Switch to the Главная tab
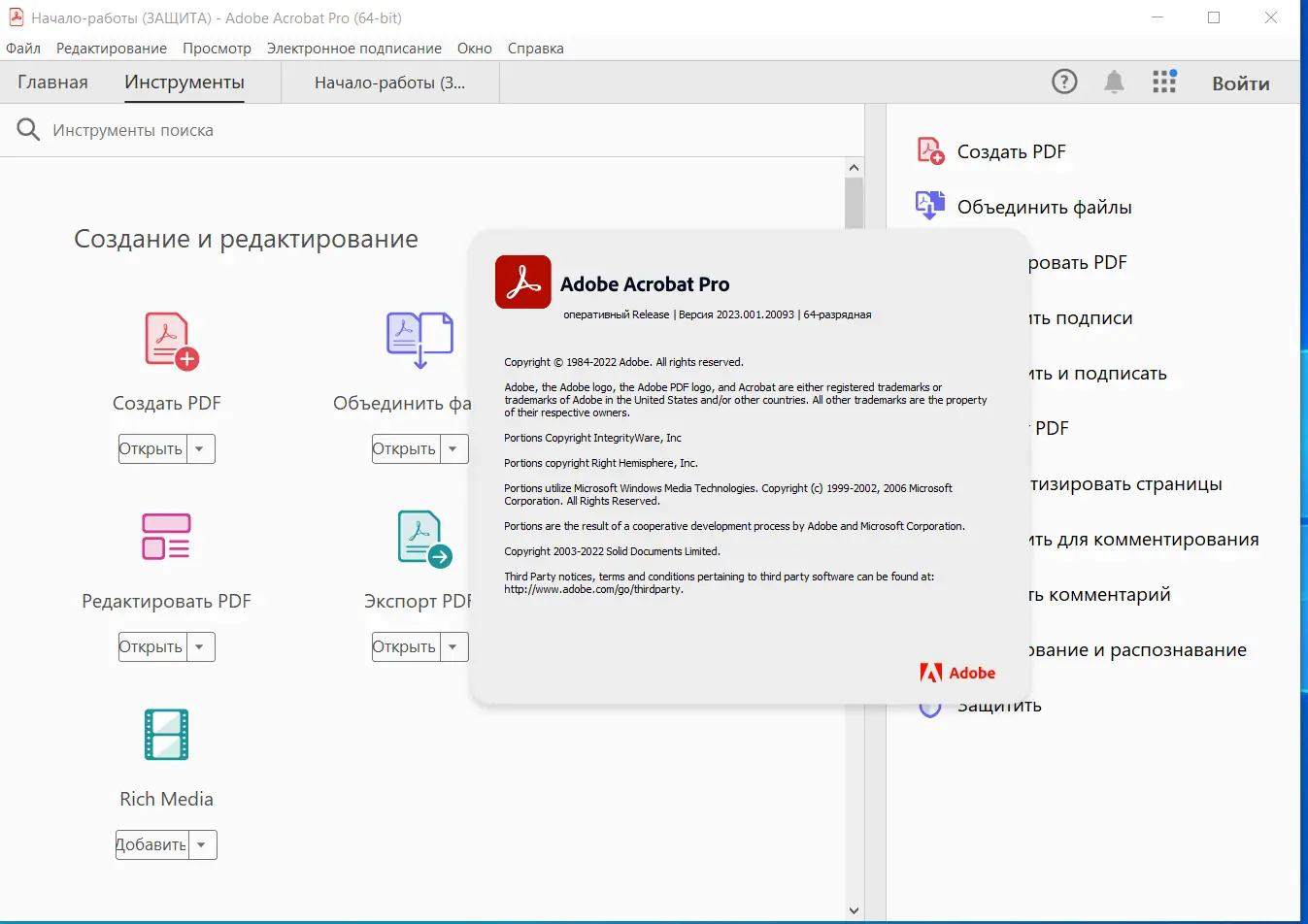Screen dimensions: 1308x924 [52, 82]
